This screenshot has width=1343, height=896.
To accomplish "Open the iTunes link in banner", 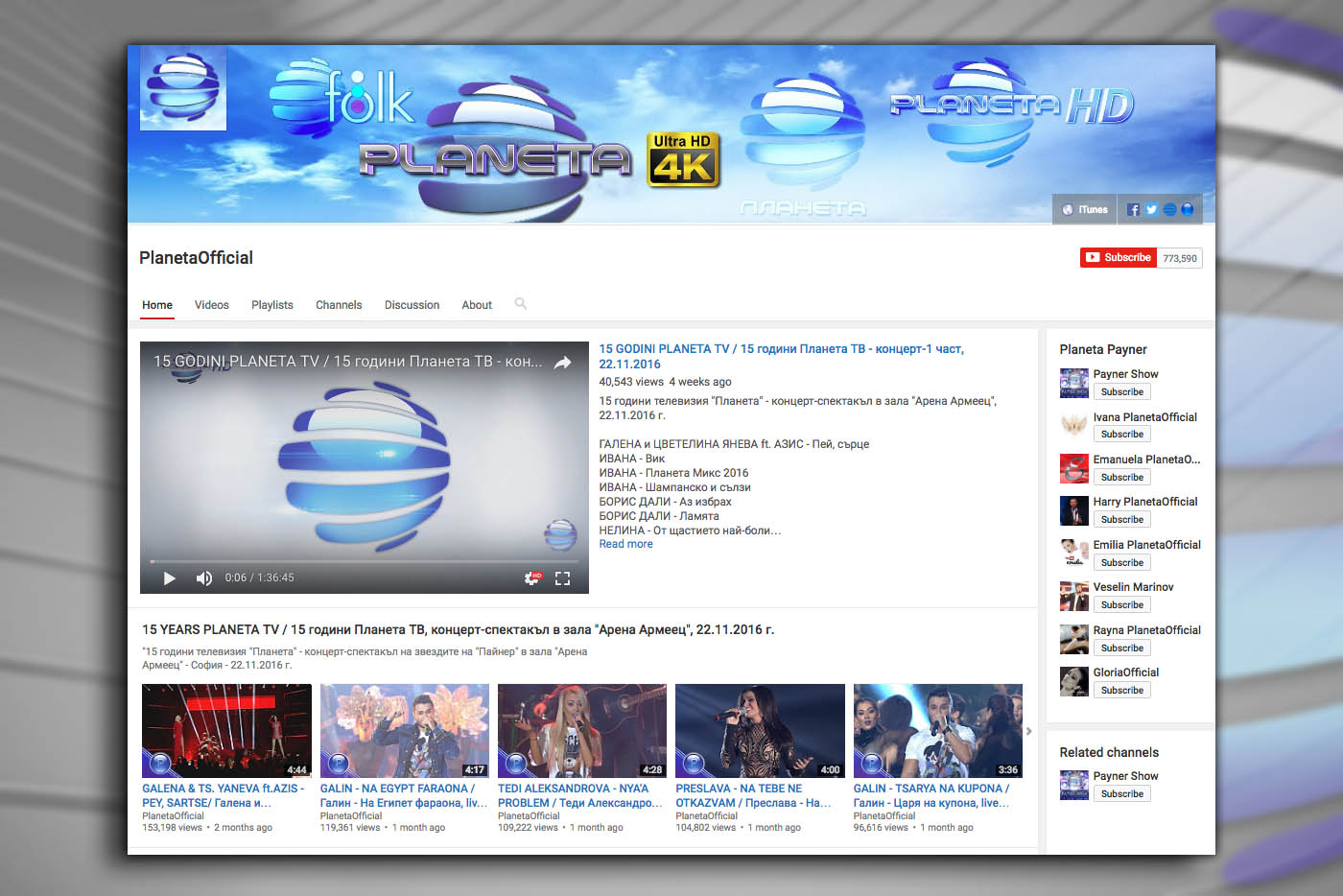I will click(1085, 209).
